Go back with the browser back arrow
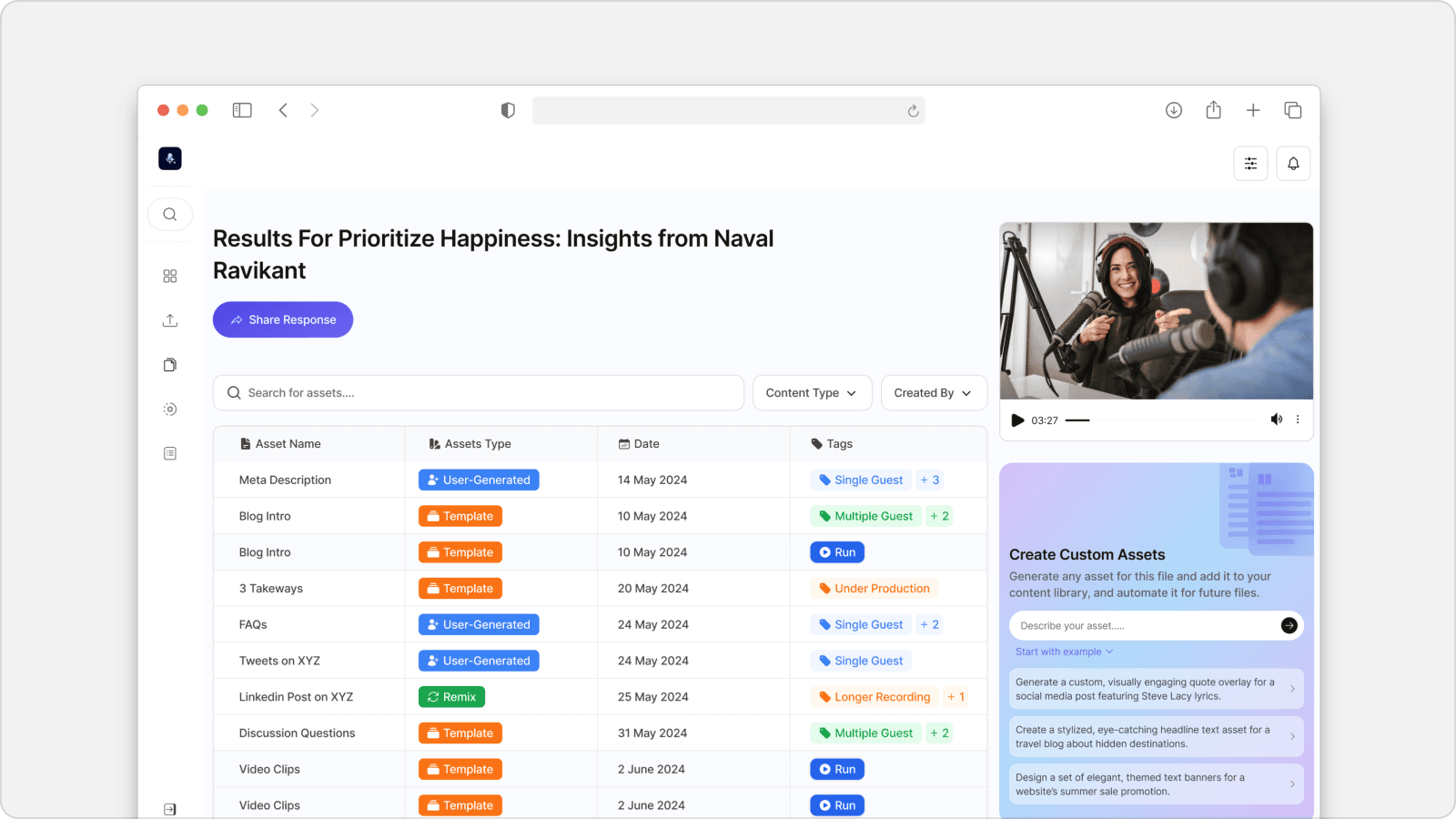Screen dimensions: 1456x819 283,110
